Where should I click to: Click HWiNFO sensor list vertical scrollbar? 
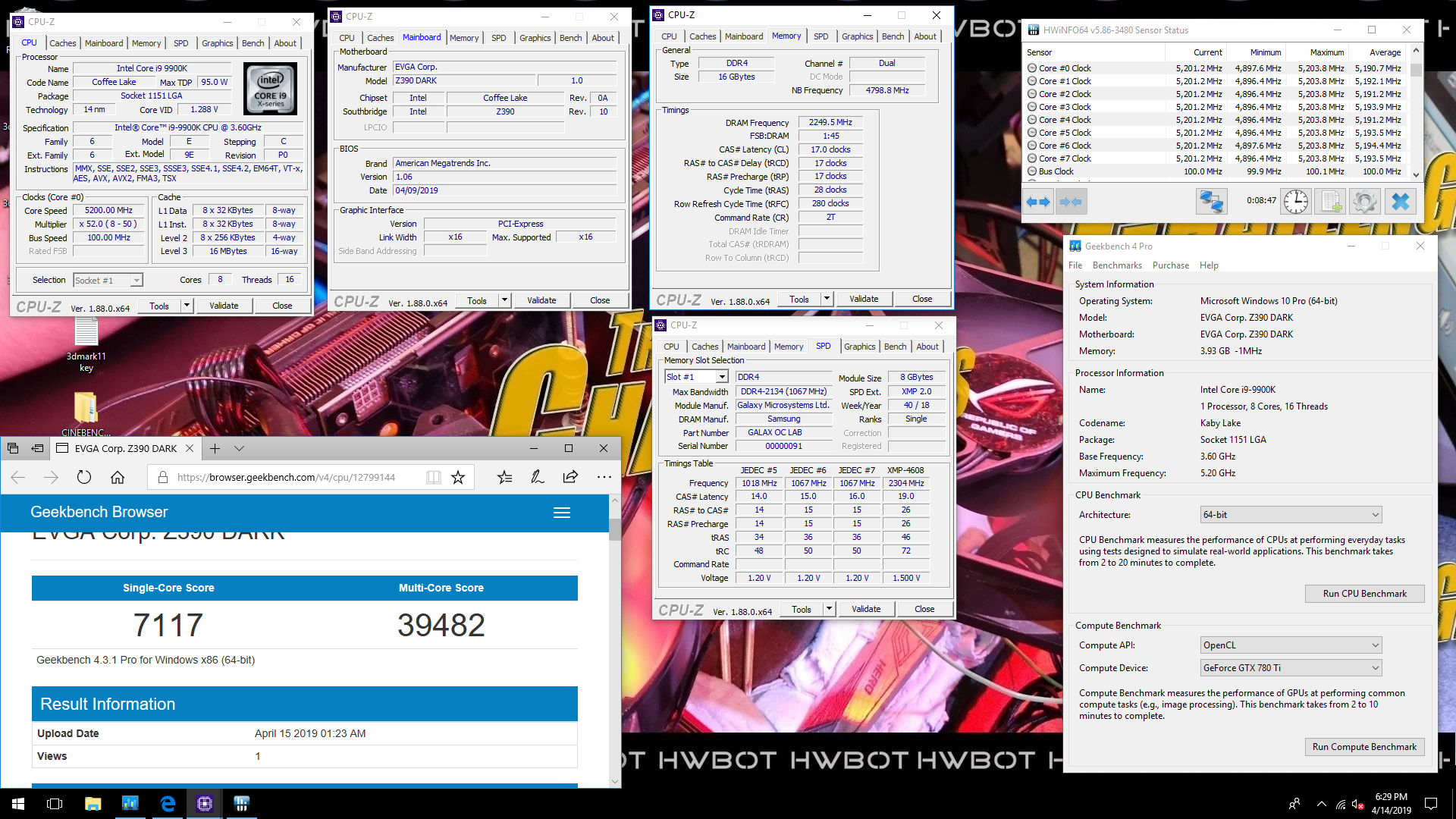point(1416,111)
